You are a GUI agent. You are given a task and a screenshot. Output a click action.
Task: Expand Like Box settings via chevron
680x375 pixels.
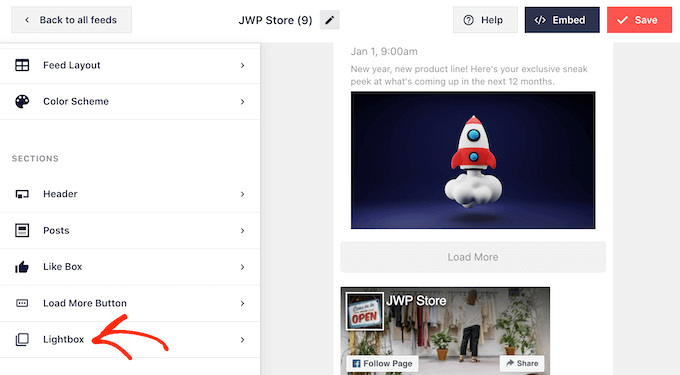[242, 267]
